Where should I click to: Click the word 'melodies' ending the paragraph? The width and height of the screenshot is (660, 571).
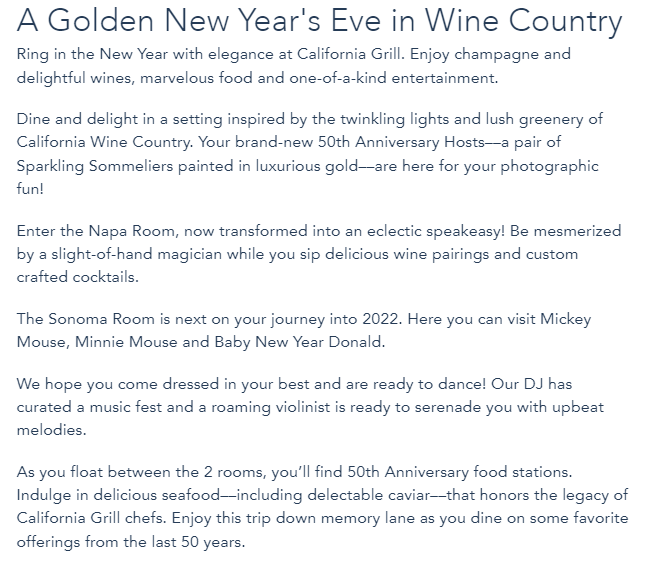click(50, 430)
